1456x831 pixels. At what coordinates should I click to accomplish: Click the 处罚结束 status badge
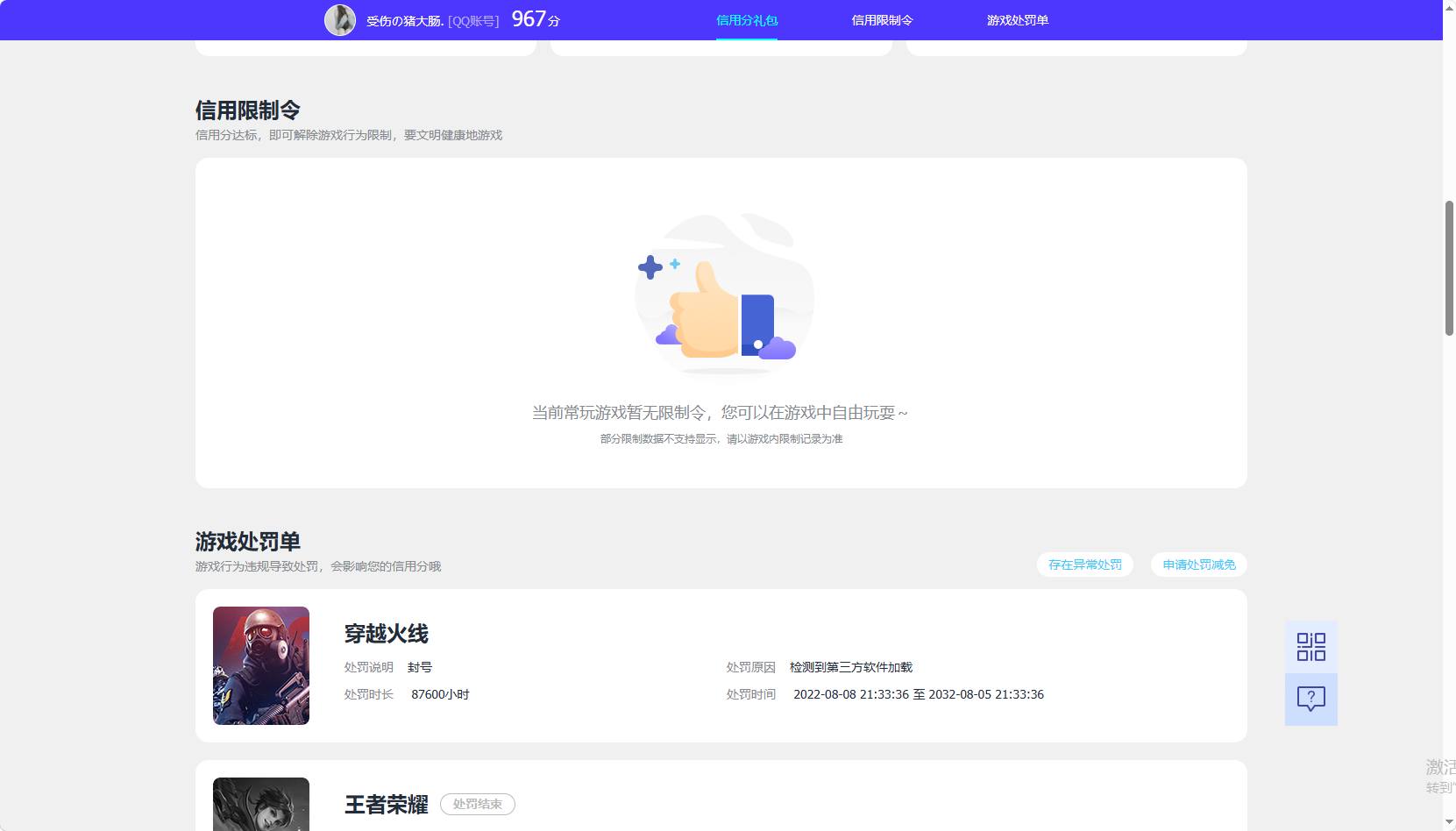point(478,804)
